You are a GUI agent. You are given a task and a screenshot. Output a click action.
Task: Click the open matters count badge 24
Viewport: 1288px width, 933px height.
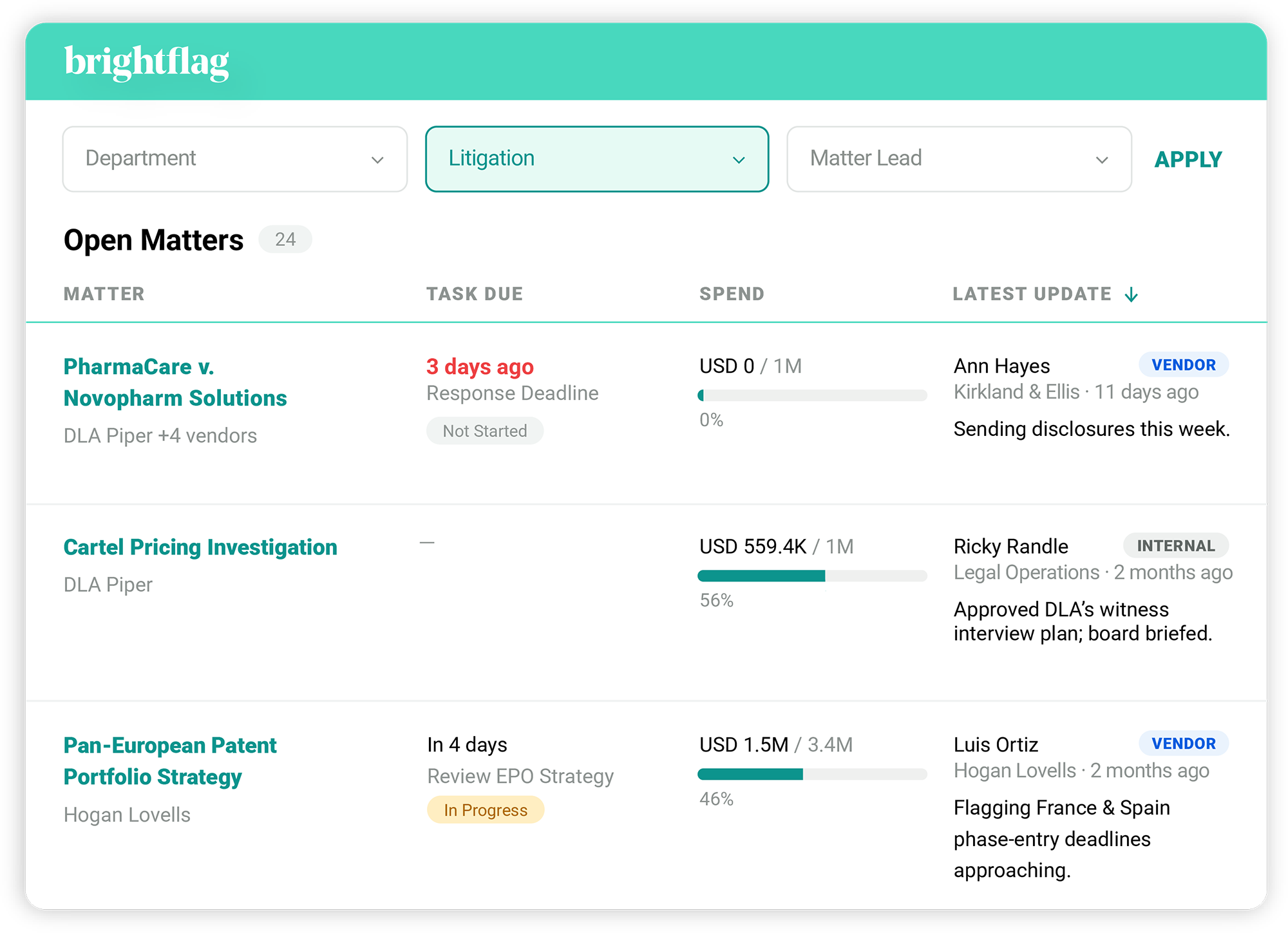point(285,240)
